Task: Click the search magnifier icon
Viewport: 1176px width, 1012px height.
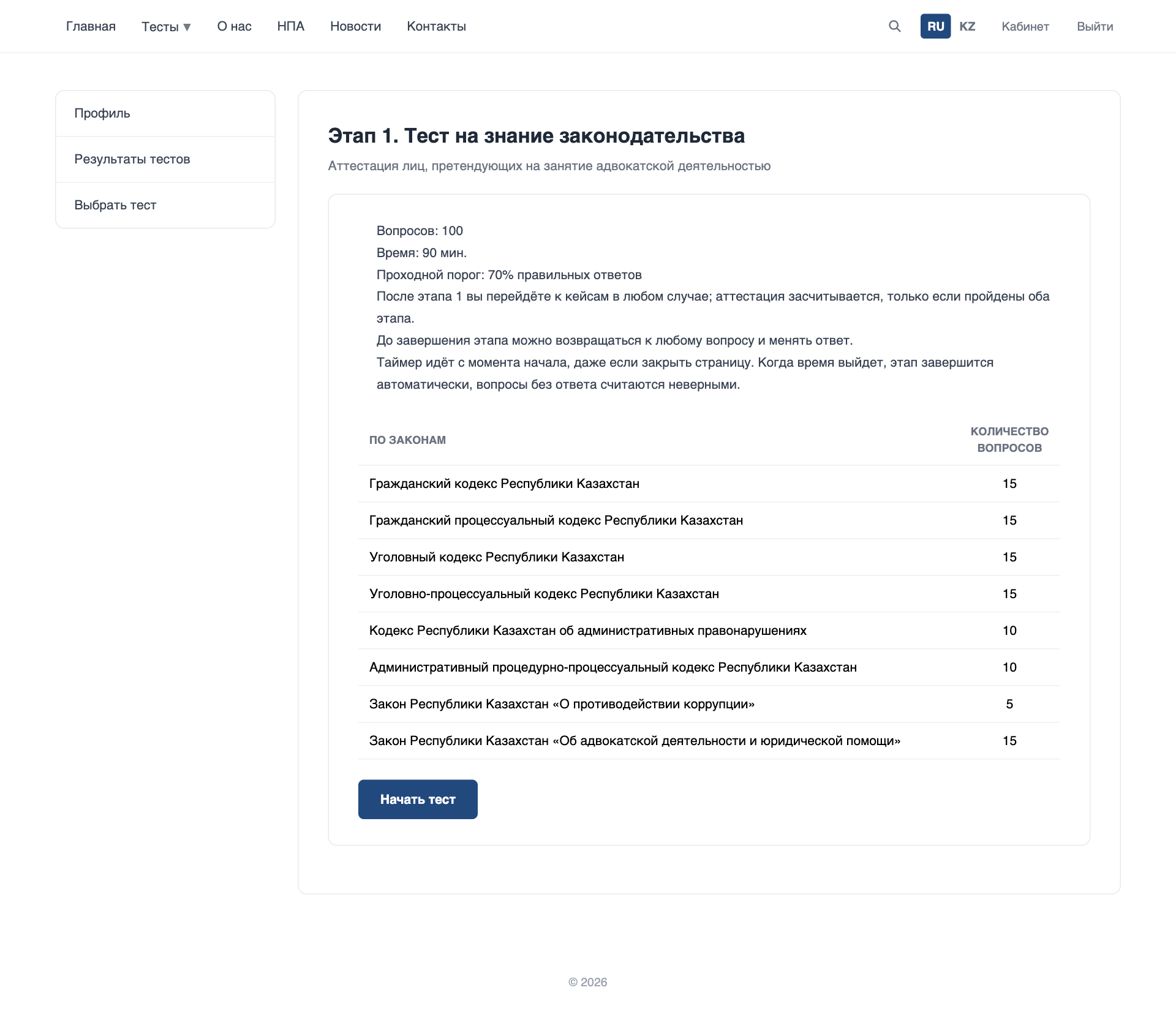Action: coord(895,26)
